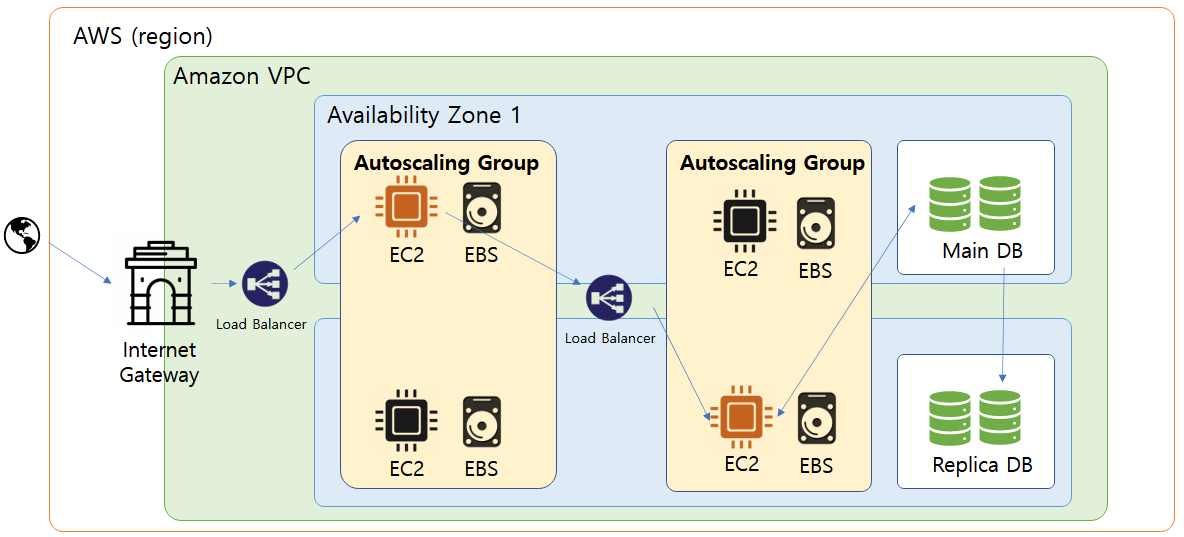Click the 'Amazon VPC' label

click(x=242, y=76)
